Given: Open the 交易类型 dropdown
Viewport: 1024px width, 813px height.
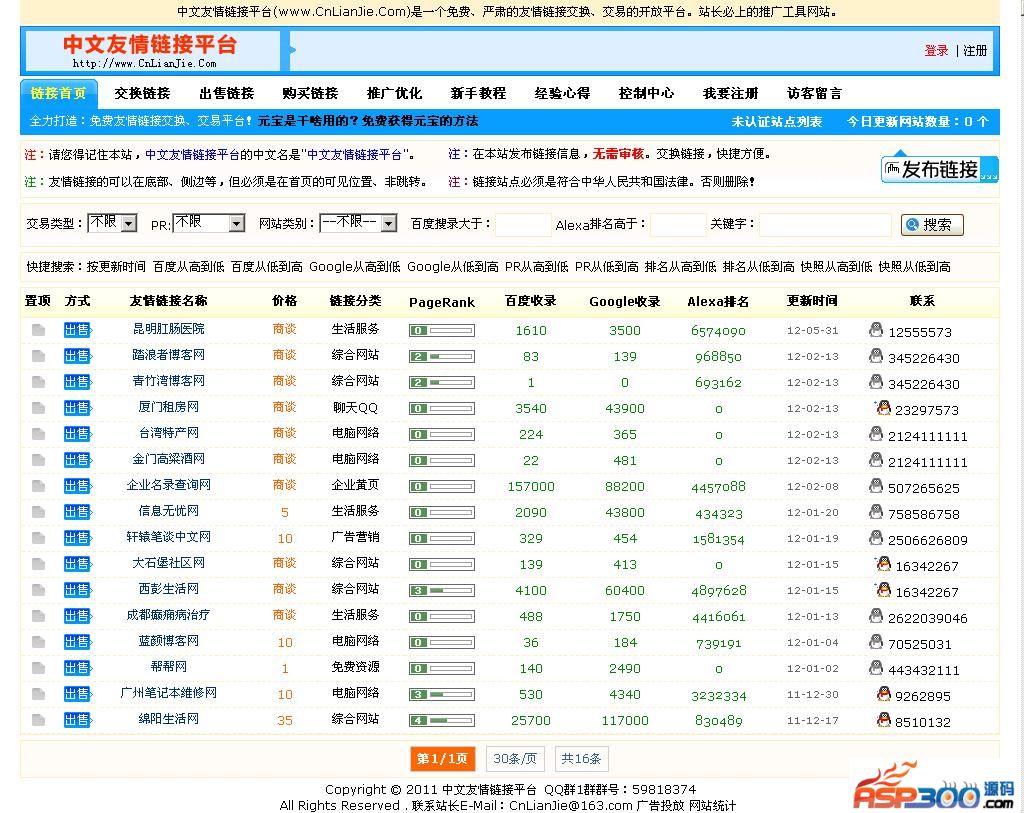Looking at the screenshot, I should [x=112, y=223].
